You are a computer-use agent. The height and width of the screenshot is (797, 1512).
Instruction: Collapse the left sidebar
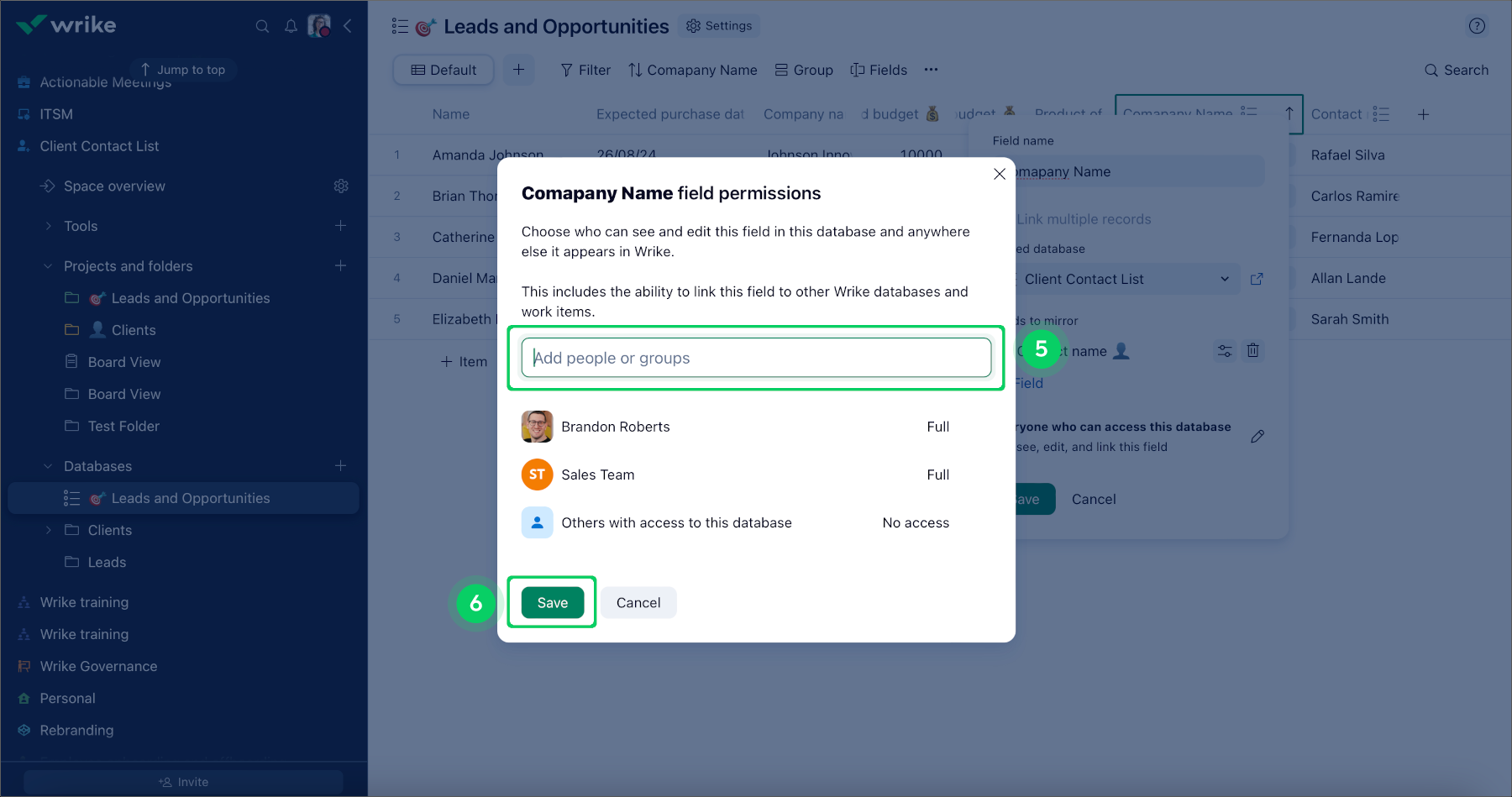point(348,26)
